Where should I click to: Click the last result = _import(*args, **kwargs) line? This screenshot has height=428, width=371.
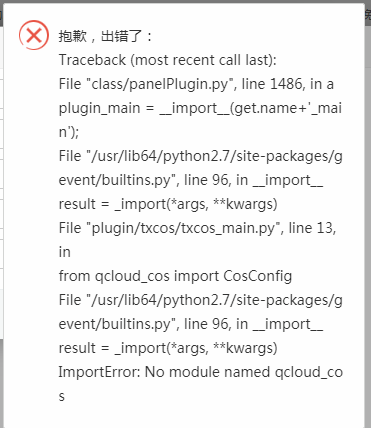pyautogui.click(x=168, y=348)
